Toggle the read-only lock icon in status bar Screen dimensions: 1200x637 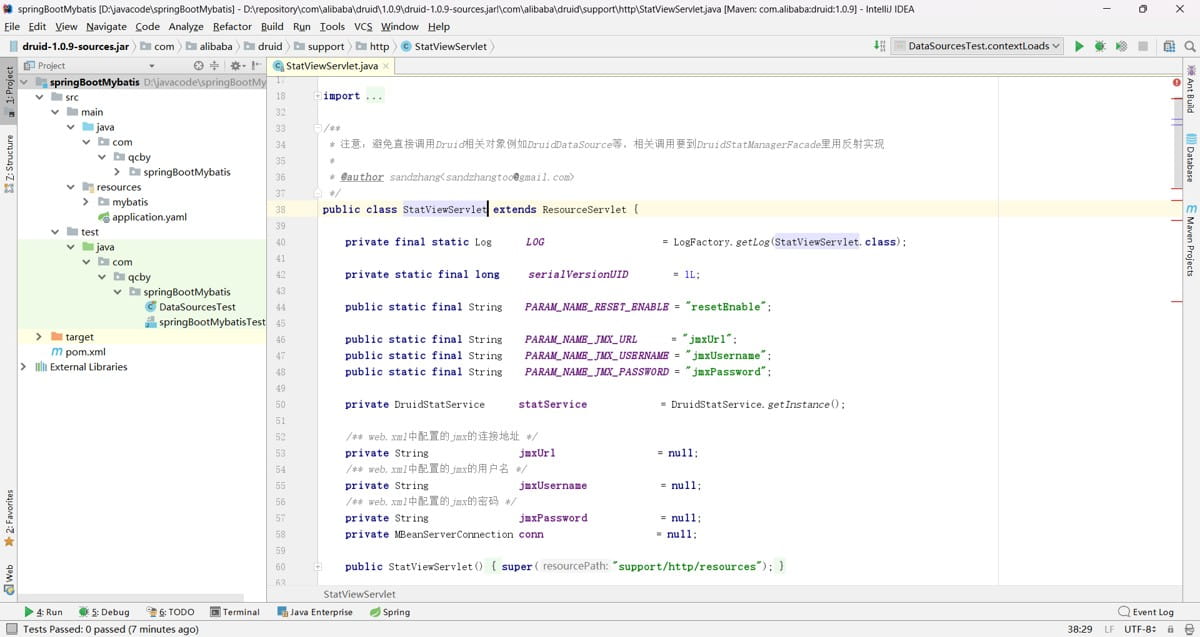1168,629
